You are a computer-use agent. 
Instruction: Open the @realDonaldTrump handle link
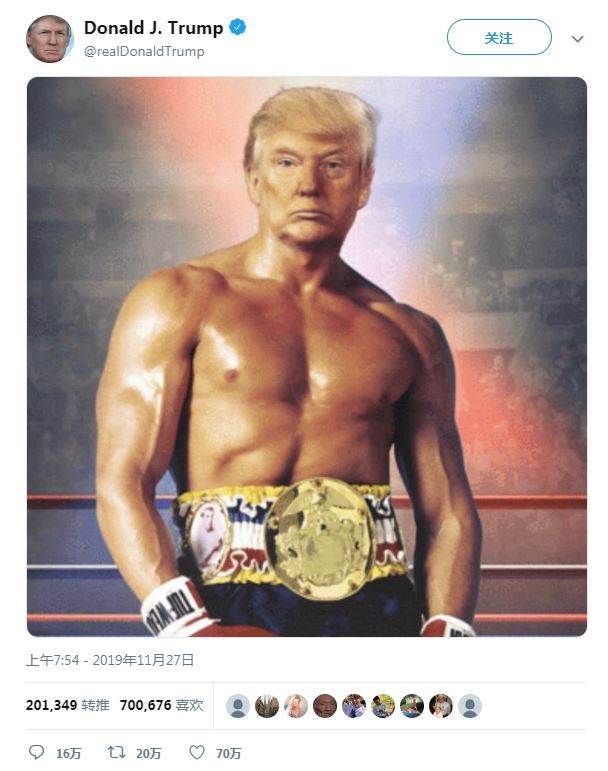[x=144, y=51]
